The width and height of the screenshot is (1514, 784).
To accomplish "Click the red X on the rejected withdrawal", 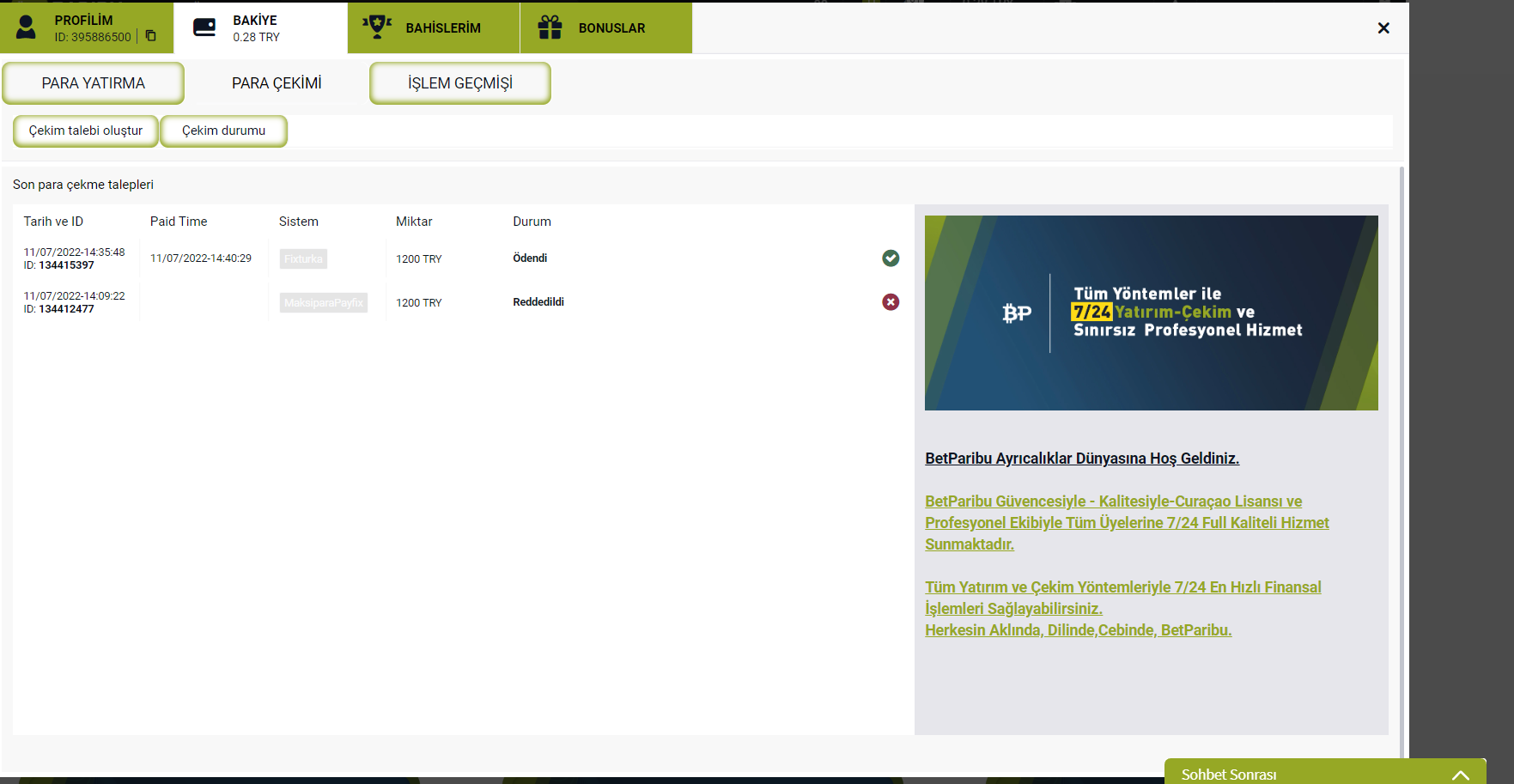I will click(x=891, y=302).
